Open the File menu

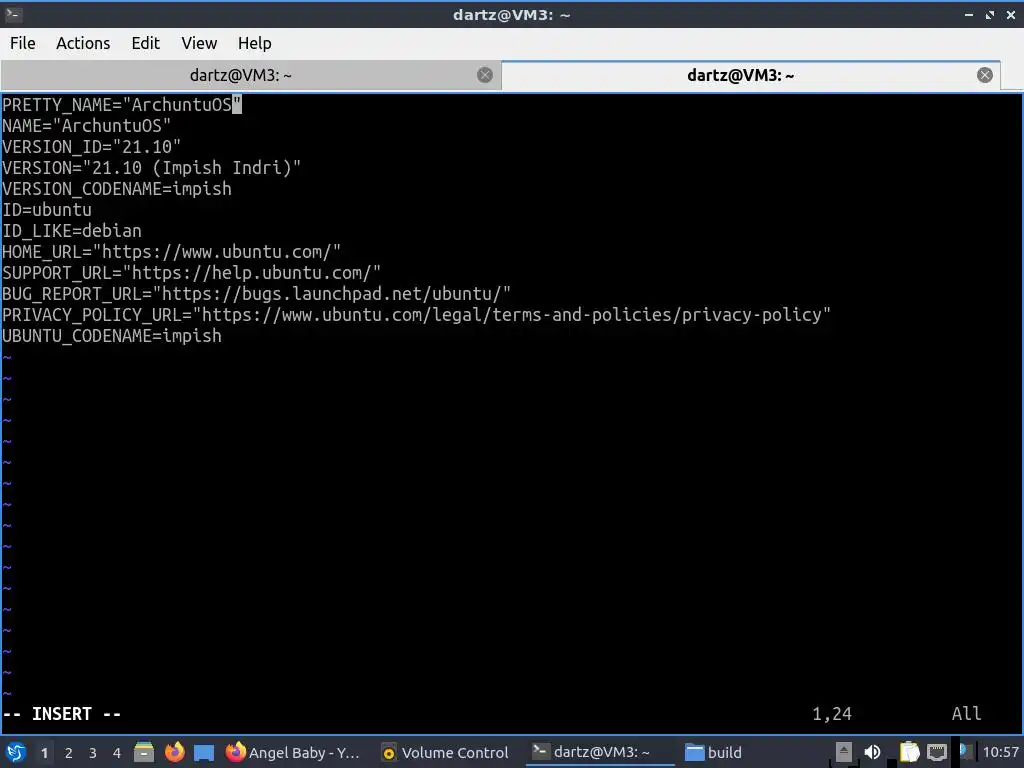(x=23, y=43)
